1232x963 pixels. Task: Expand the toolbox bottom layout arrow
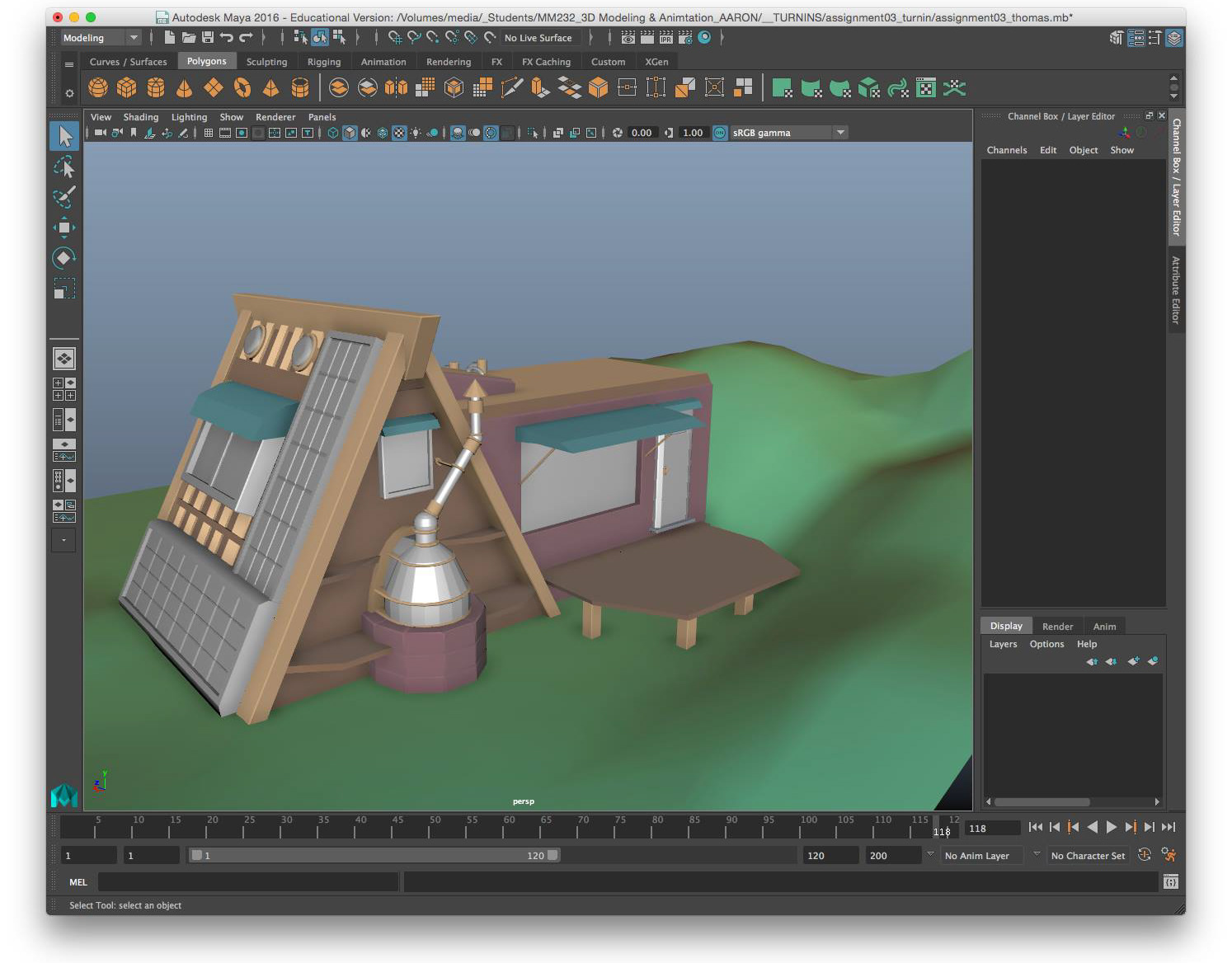64,541
